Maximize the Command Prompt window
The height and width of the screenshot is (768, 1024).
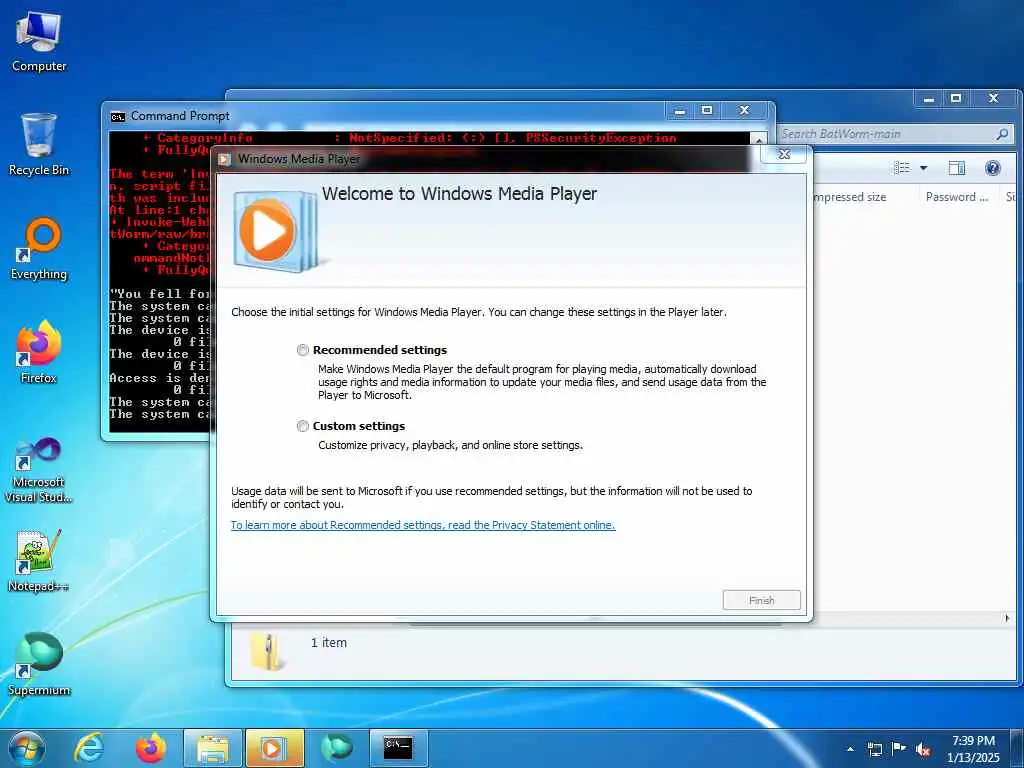[x=707, y=111]
